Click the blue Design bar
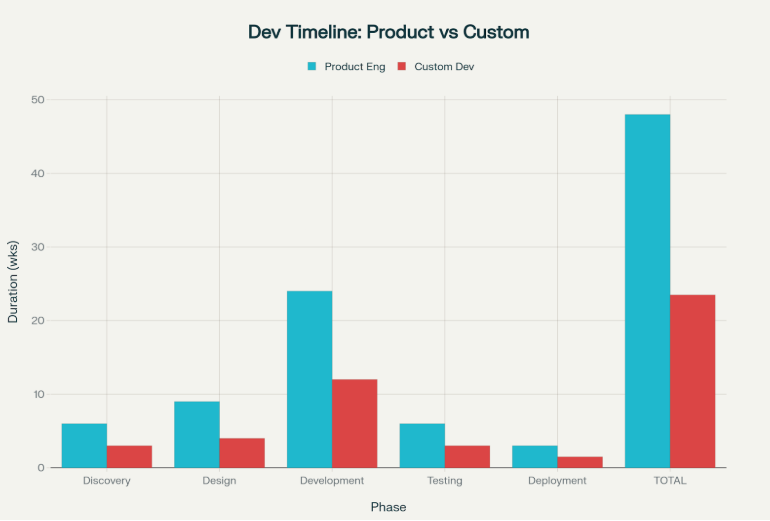Screen dimensions: 770x521 point(197,435)
